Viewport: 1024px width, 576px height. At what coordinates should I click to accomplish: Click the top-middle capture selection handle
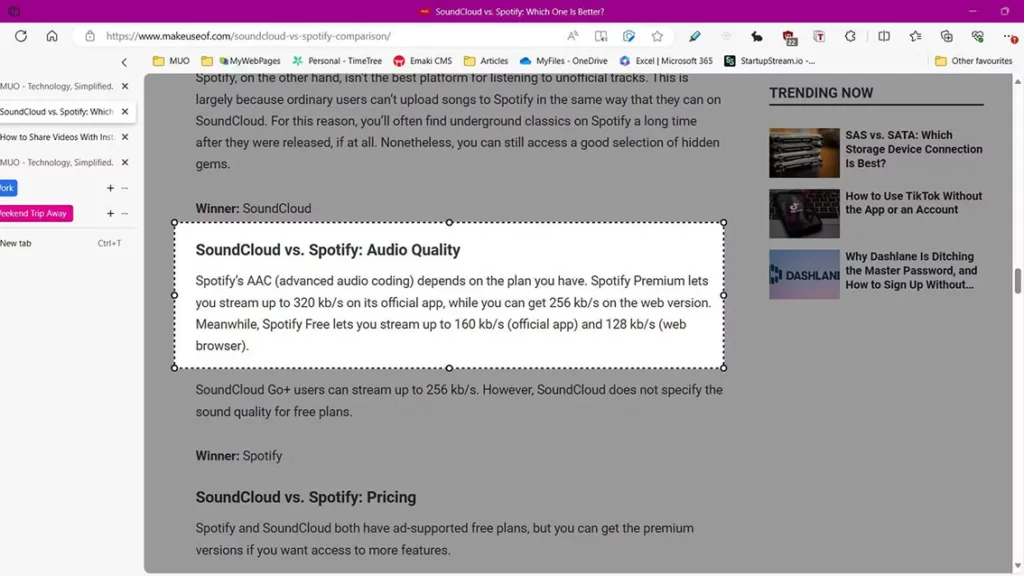449,223
